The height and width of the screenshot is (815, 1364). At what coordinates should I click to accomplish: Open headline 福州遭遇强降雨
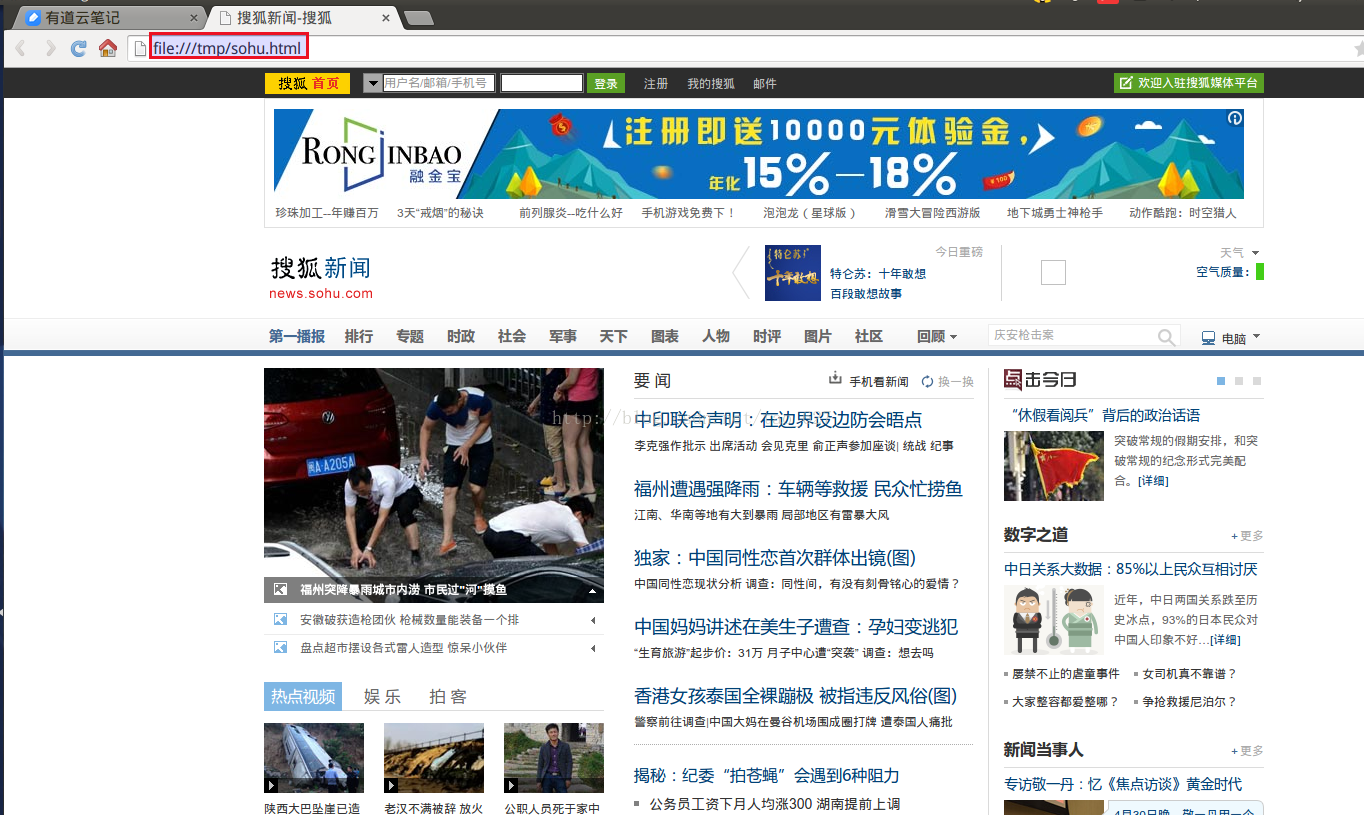798,489
